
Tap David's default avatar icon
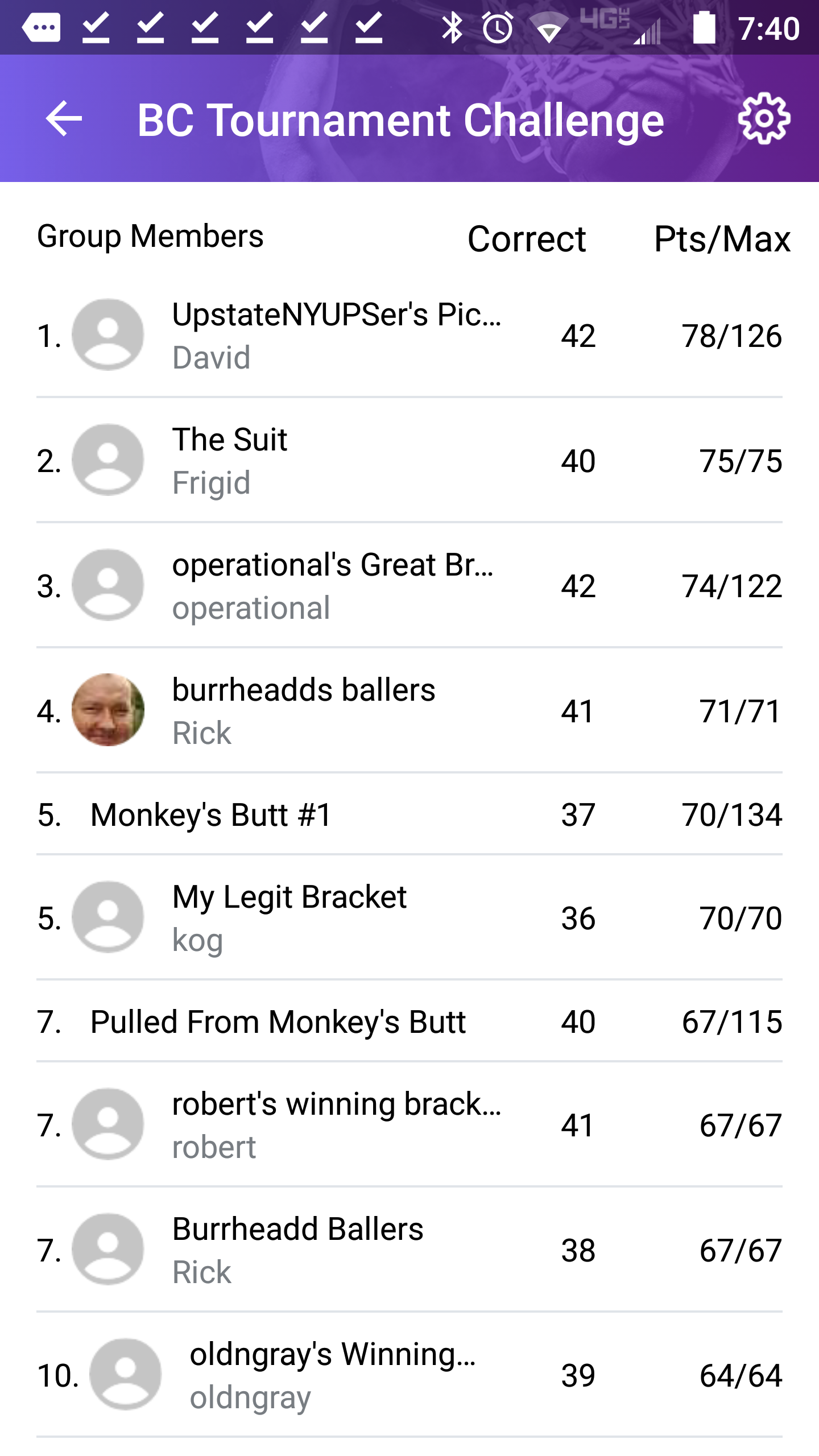pyautogui.click(x=108, y=334)
